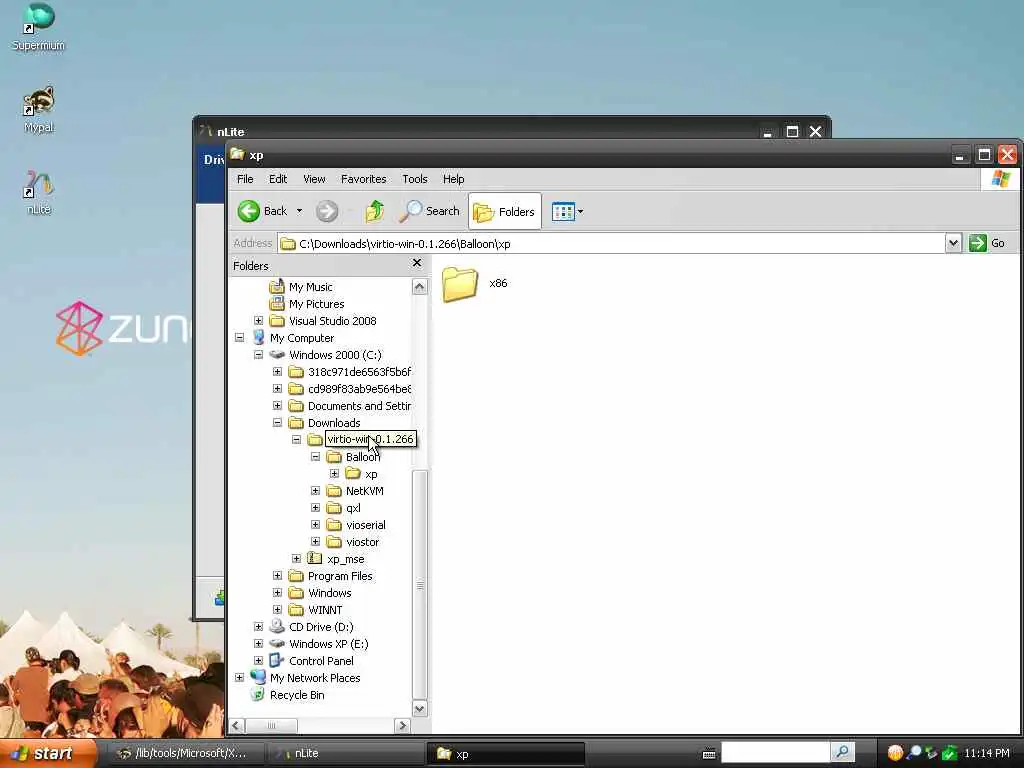
Task: Select the qxl folder
Action: click(353, 508)
